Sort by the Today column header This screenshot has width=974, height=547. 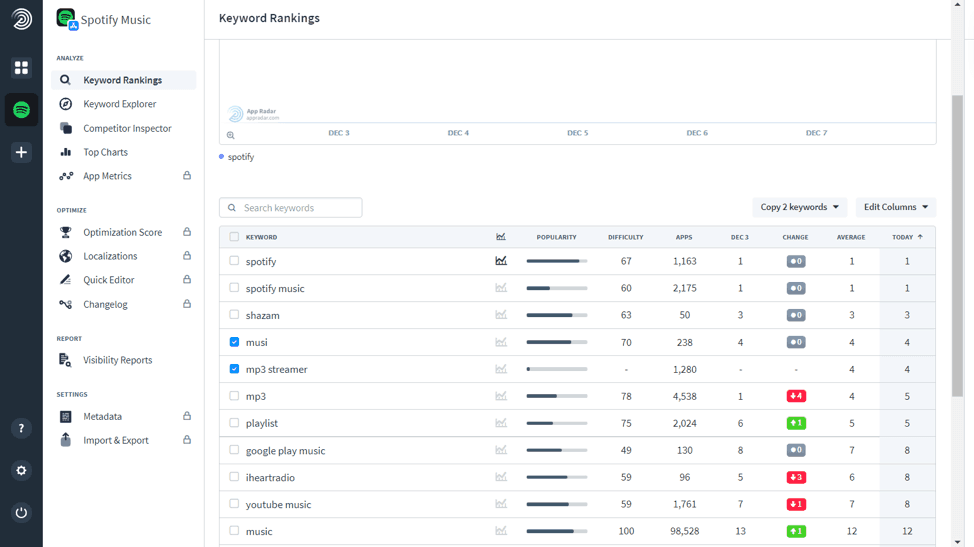[x=907, y=237]
